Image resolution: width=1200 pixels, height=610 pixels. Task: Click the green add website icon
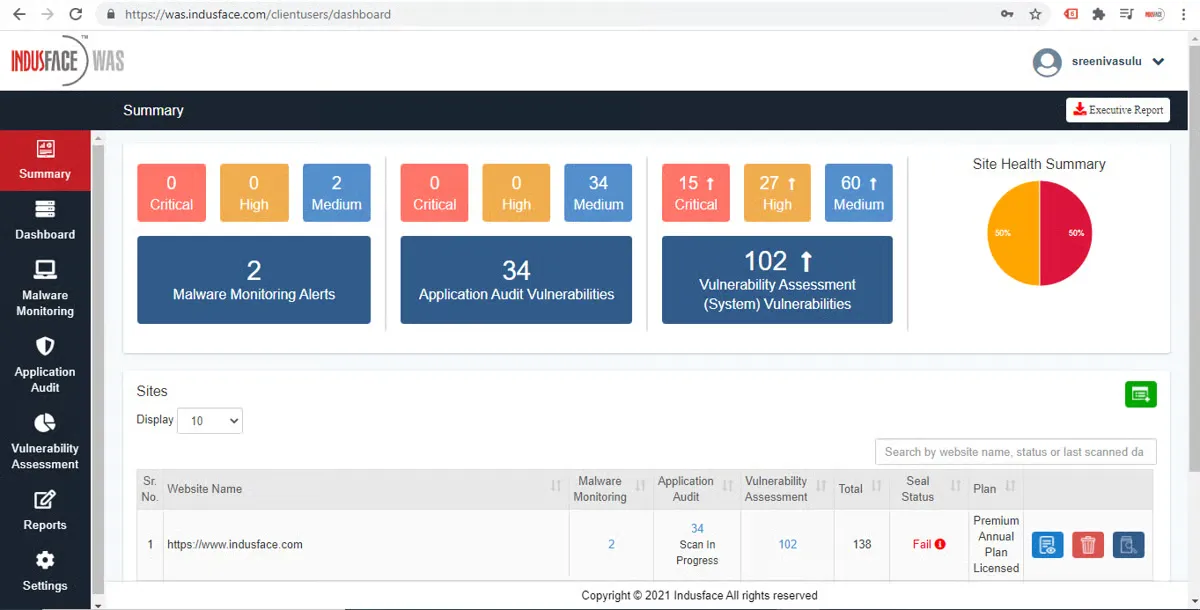tap(1141, 394)
